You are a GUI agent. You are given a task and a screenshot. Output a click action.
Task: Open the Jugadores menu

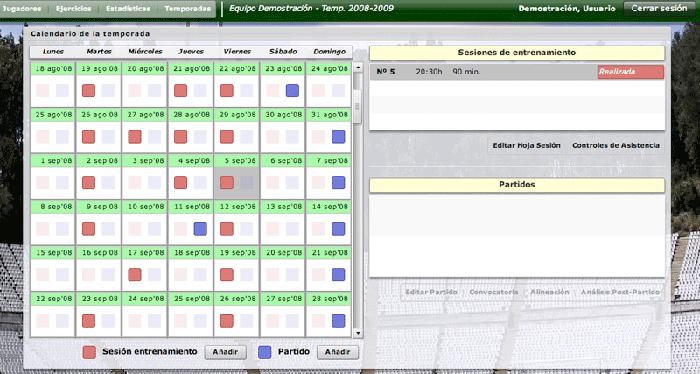coord(22,9)
